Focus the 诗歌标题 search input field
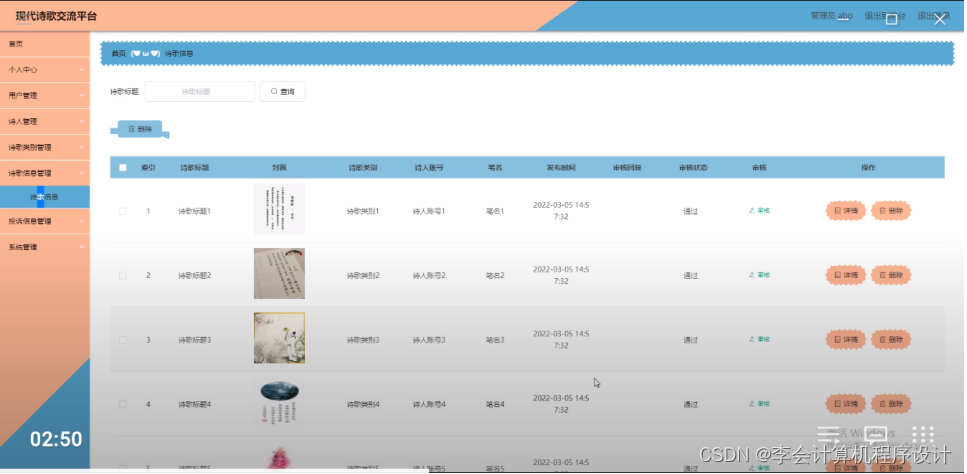This screenshot has width=967, height=474. coord(200,91)
